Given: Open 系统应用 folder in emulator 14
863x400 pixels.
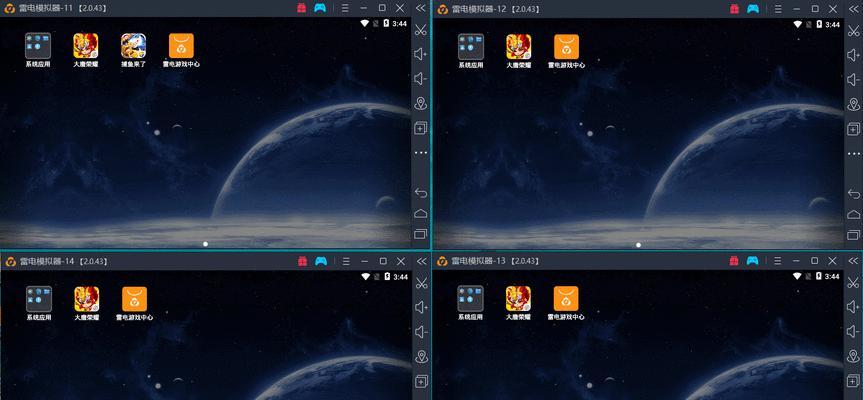Looking at the screenshot, I should (x=39, y=299).
